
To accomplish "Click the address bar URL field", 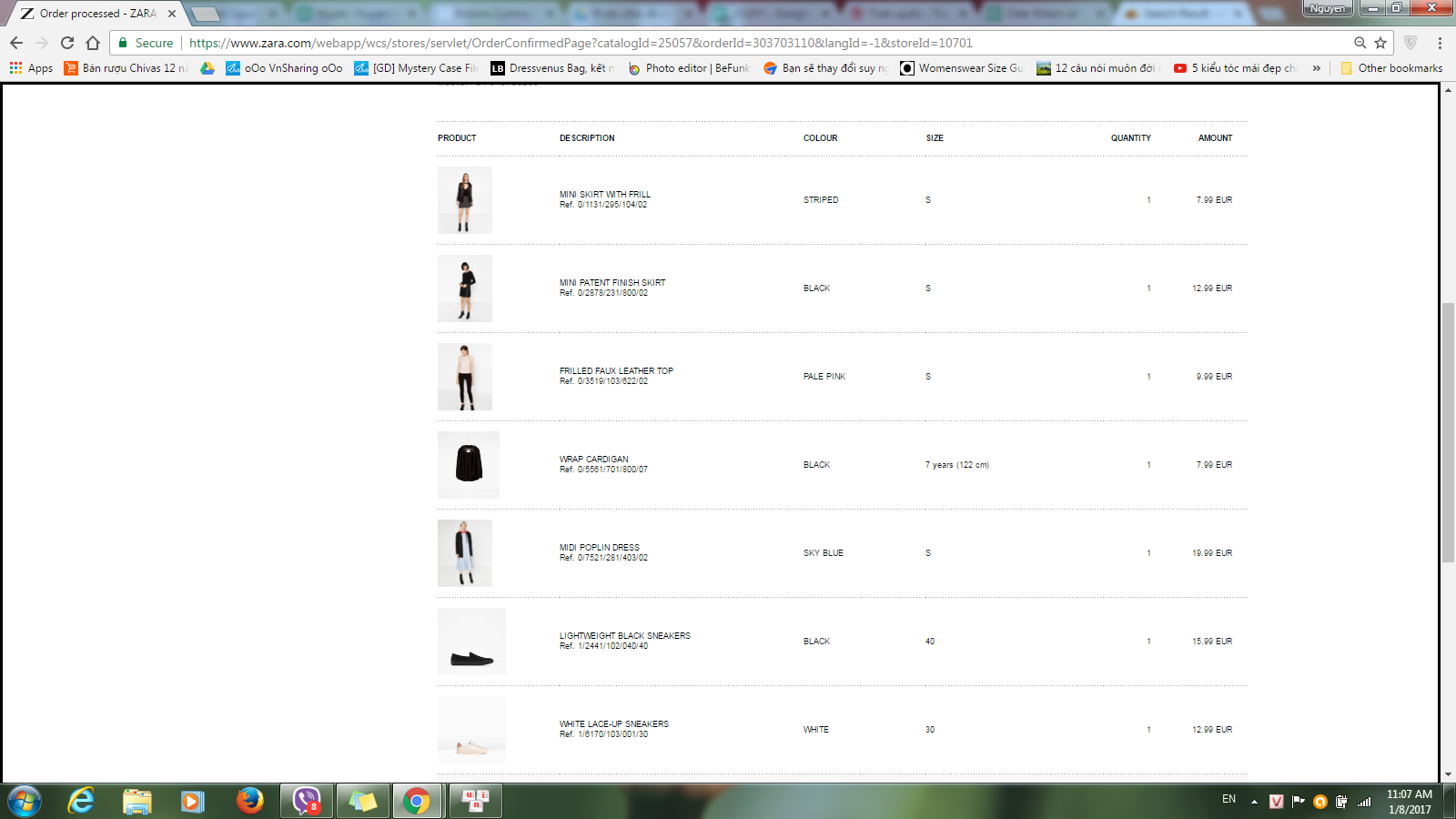I will (x=728, y=43).
